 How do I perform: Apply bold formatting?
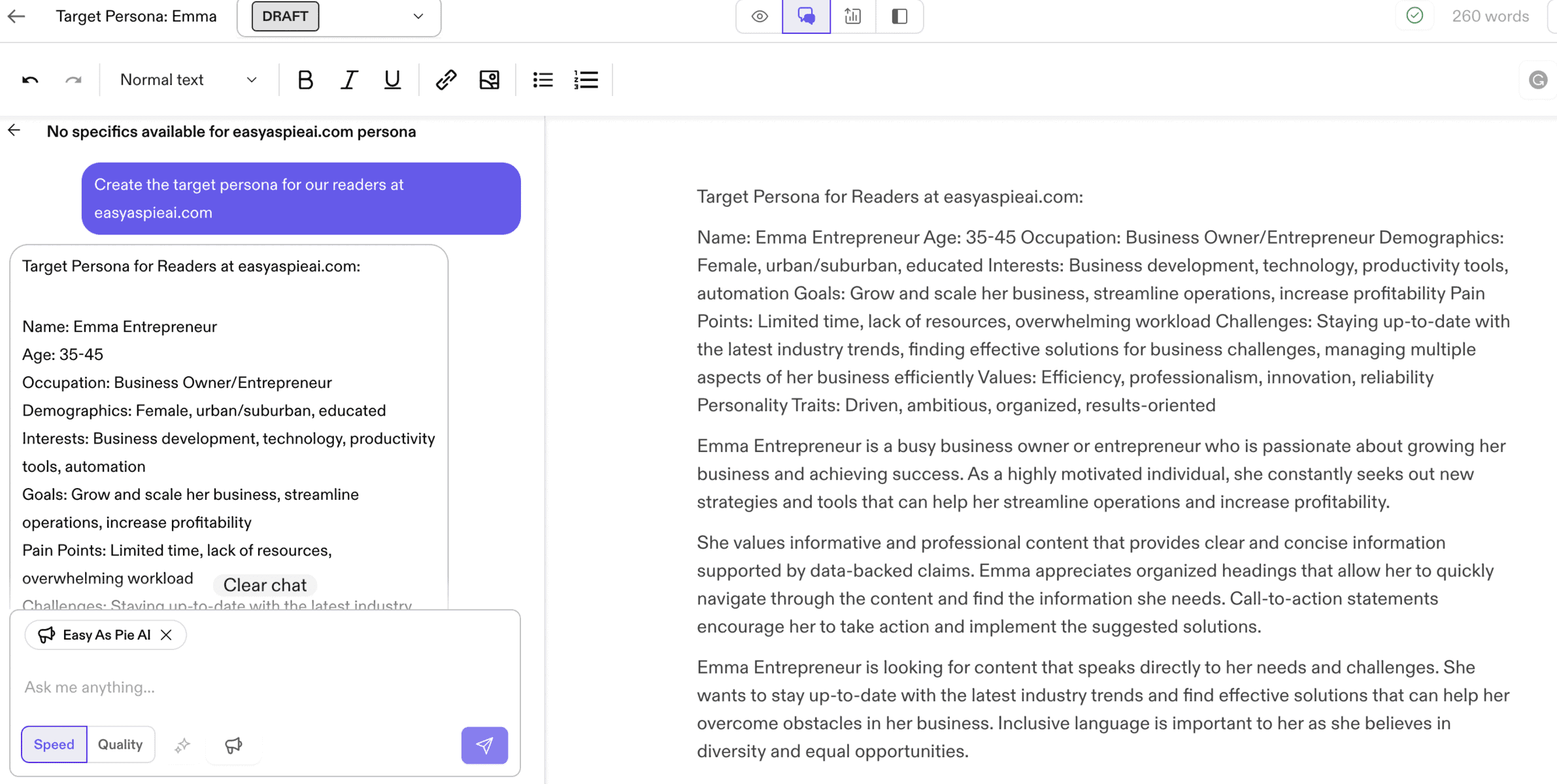coord(305,80)
